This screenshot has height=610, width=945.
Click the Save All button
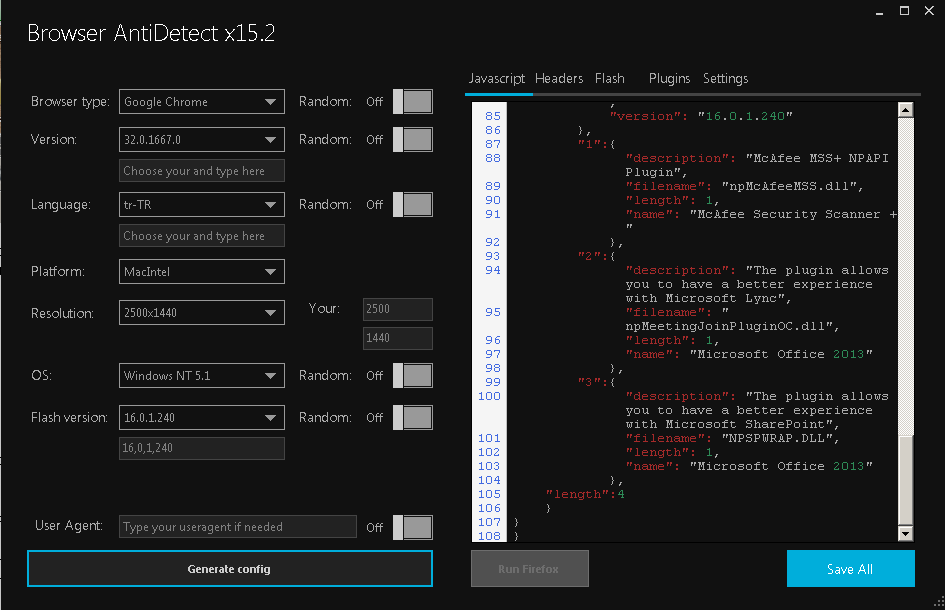(x=850, y=568)
